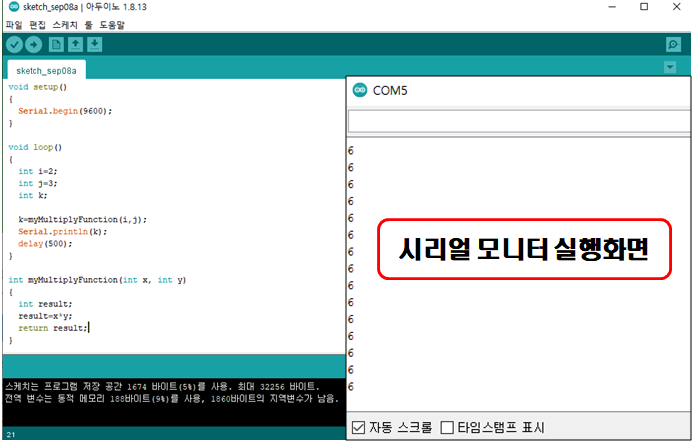The height and width of the screenshot is (443, 693).
Task: Open the 도움말 menu
Action: (112, 25)
